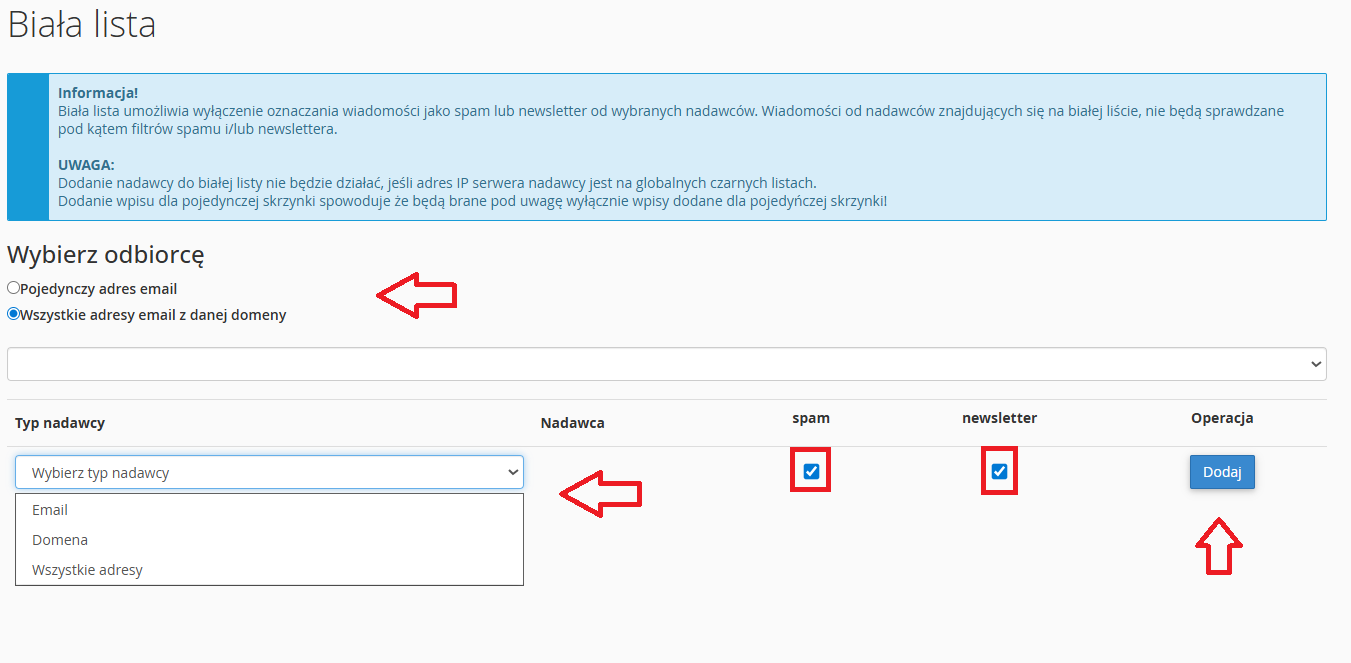Click the "Wybierz odbiorcę" section heading
Image resolution: width=1351 pixels, height=663 pixels.
(x=106, y=255)
